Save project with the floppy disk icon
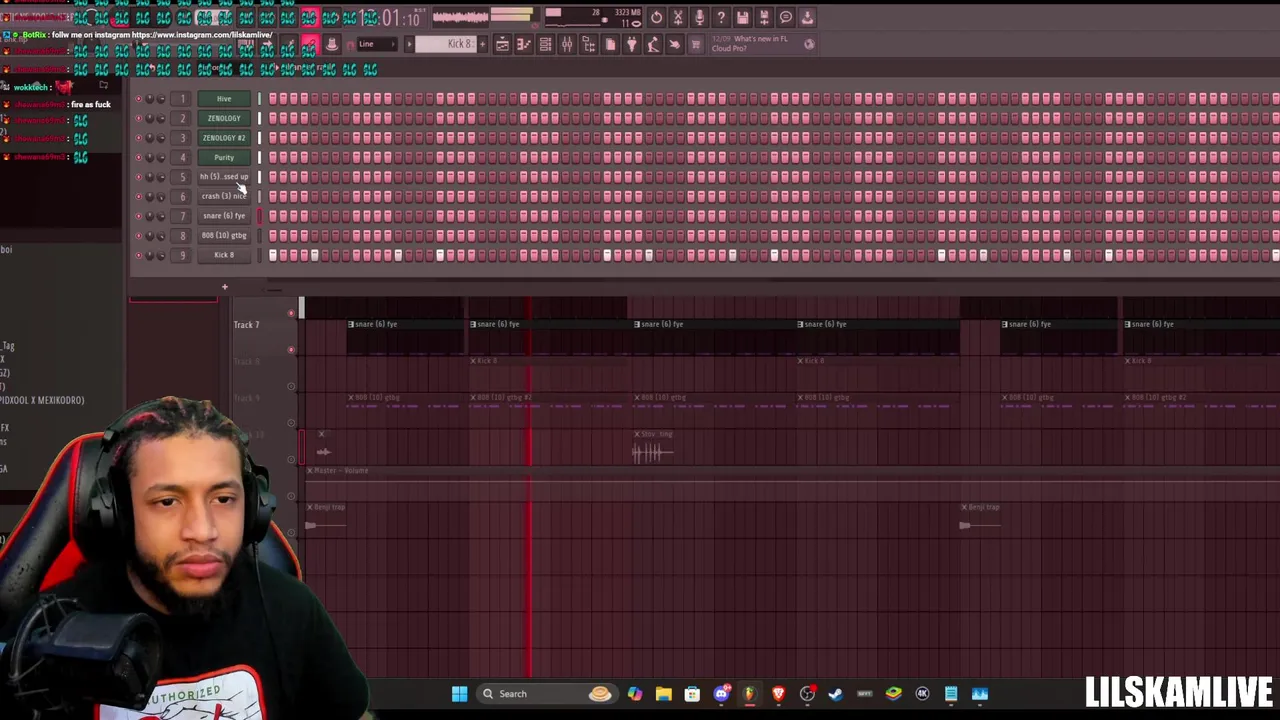The width and height of the screenshot is (1280, 720). click(743, 17)
